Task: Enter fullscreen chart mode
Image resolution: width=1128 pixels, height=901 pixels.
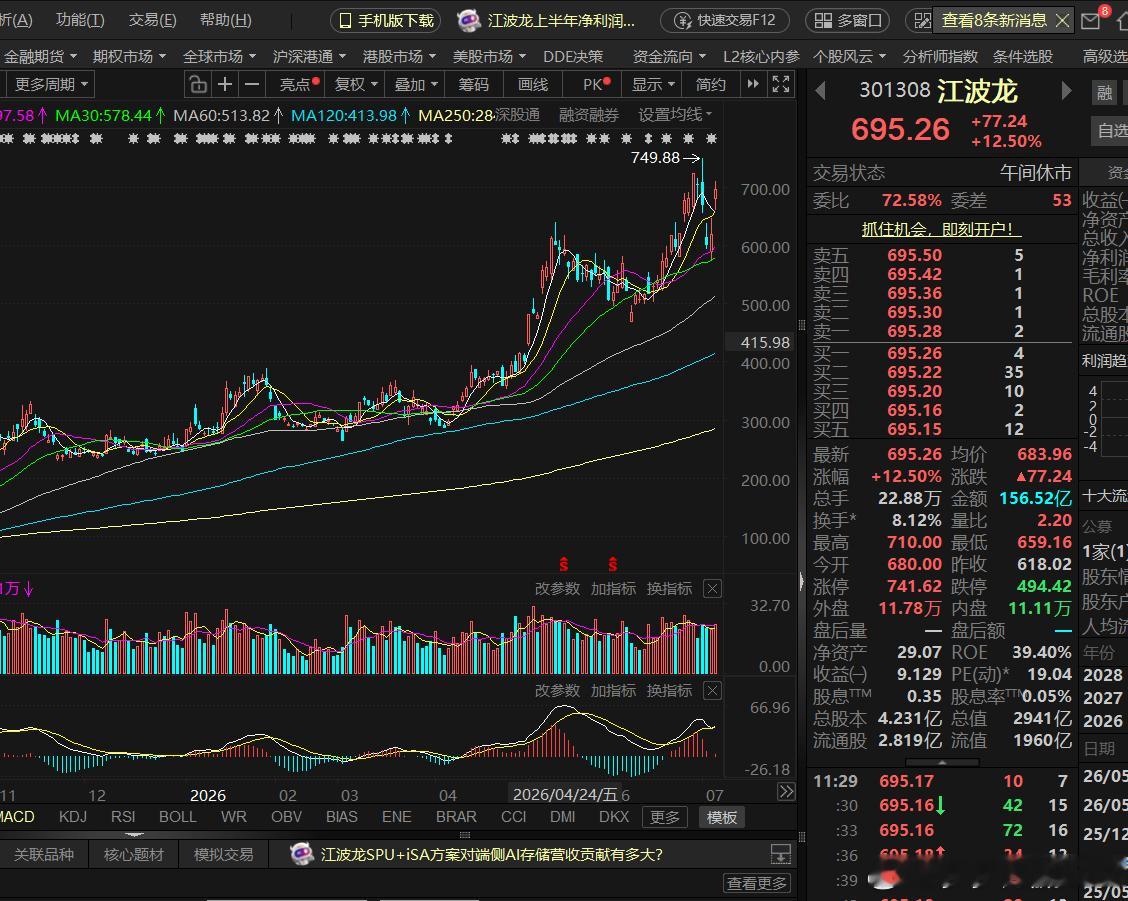Action: tap(781, 84)
